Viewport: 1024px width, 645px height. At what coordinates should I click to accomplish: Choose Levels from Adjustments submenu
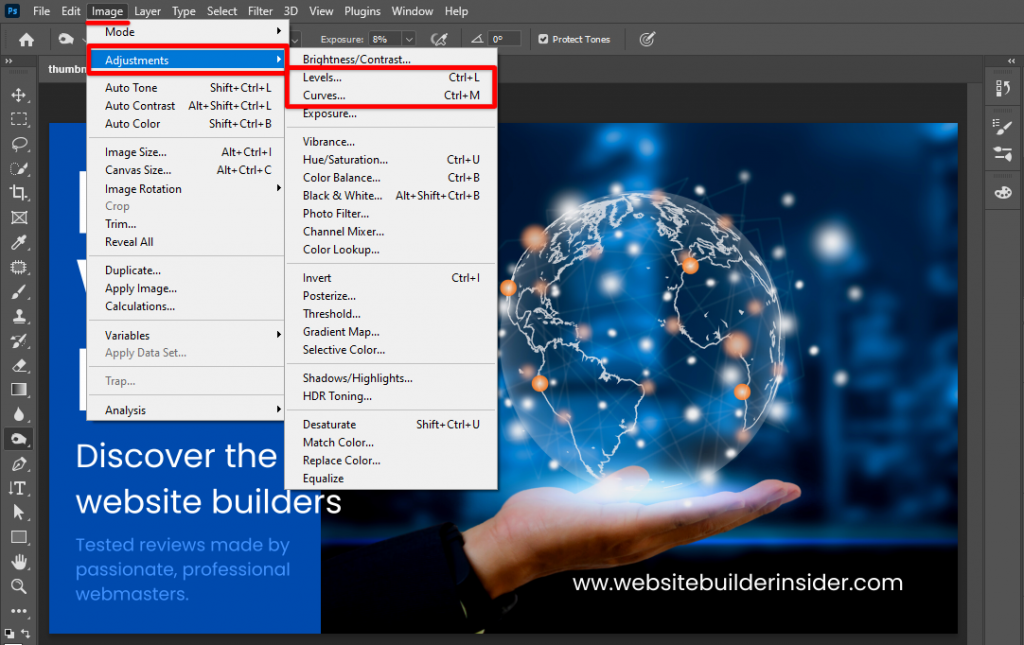(x=322, y=77)
